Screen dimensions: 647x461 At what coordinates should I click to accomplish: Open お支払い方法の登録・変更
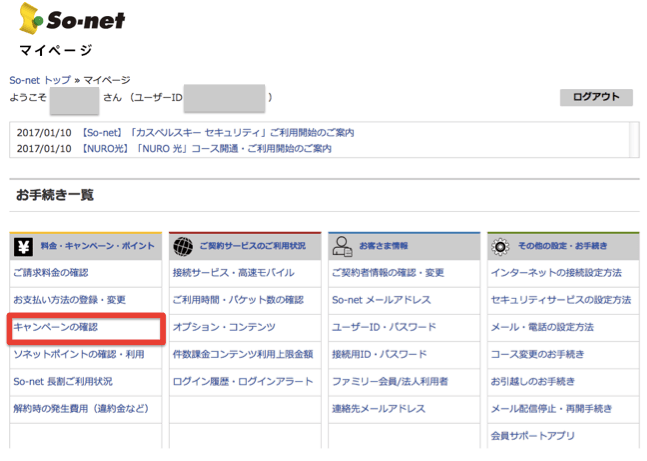[x=69, y=300]
